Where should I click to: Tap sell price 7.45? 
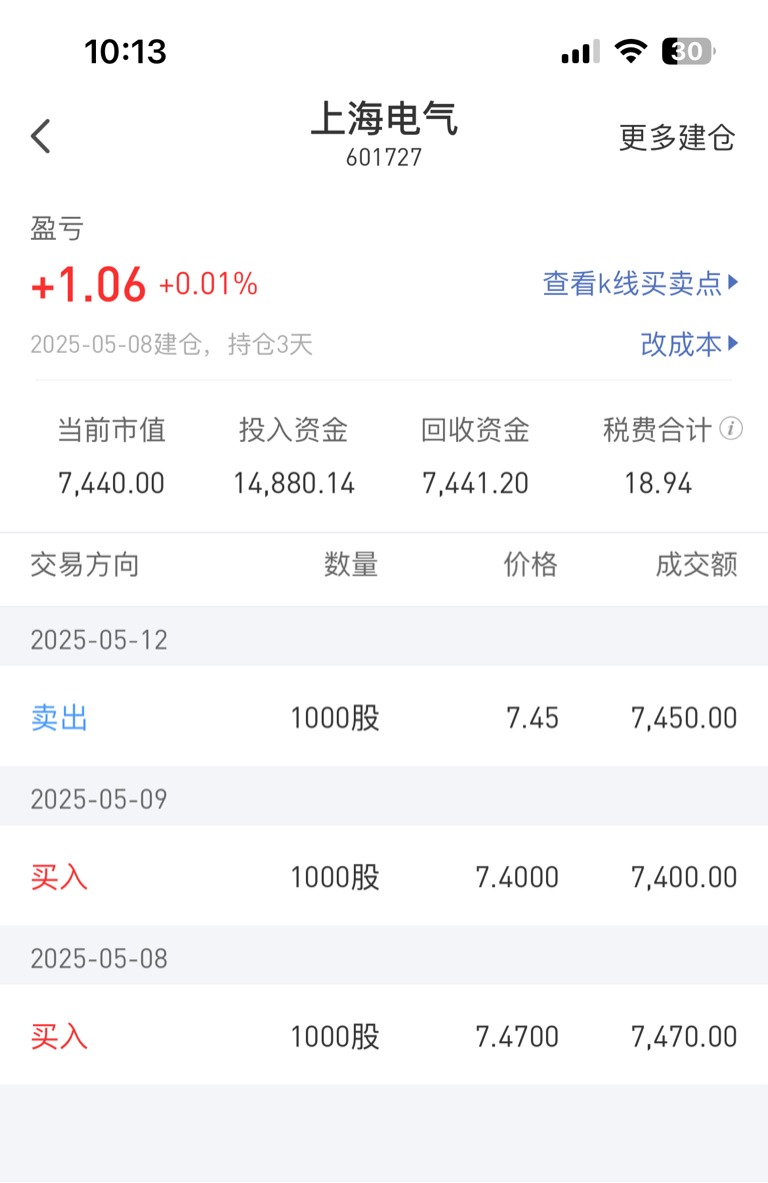pyautogui.click(x=533, y=718)
